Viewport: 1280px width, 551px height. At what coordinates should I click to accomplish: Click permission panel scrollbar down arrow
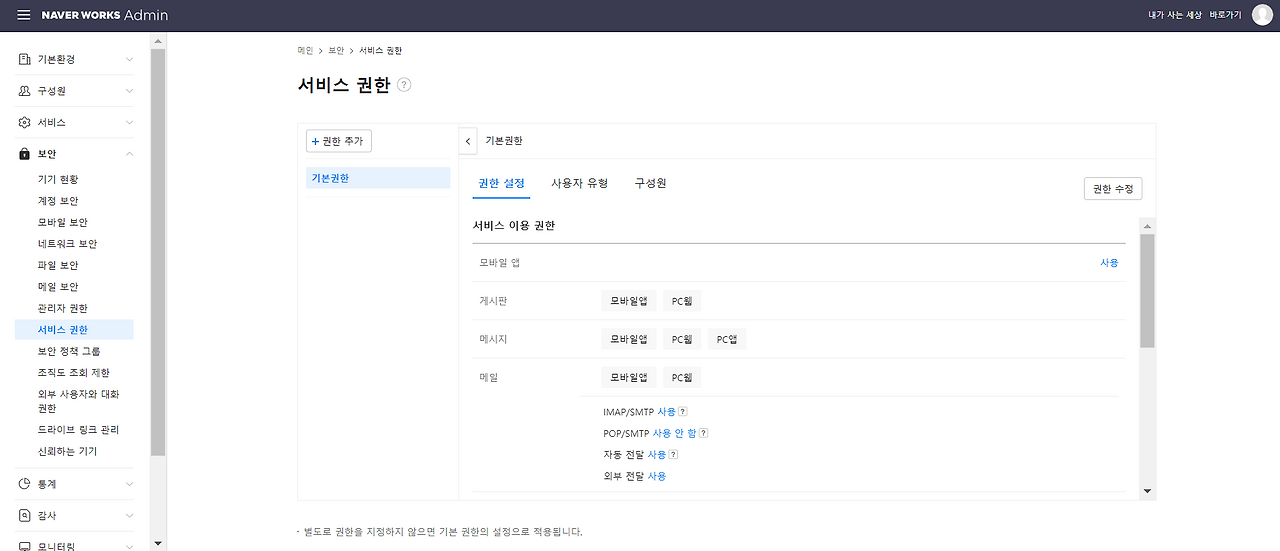click(1147, 491)
